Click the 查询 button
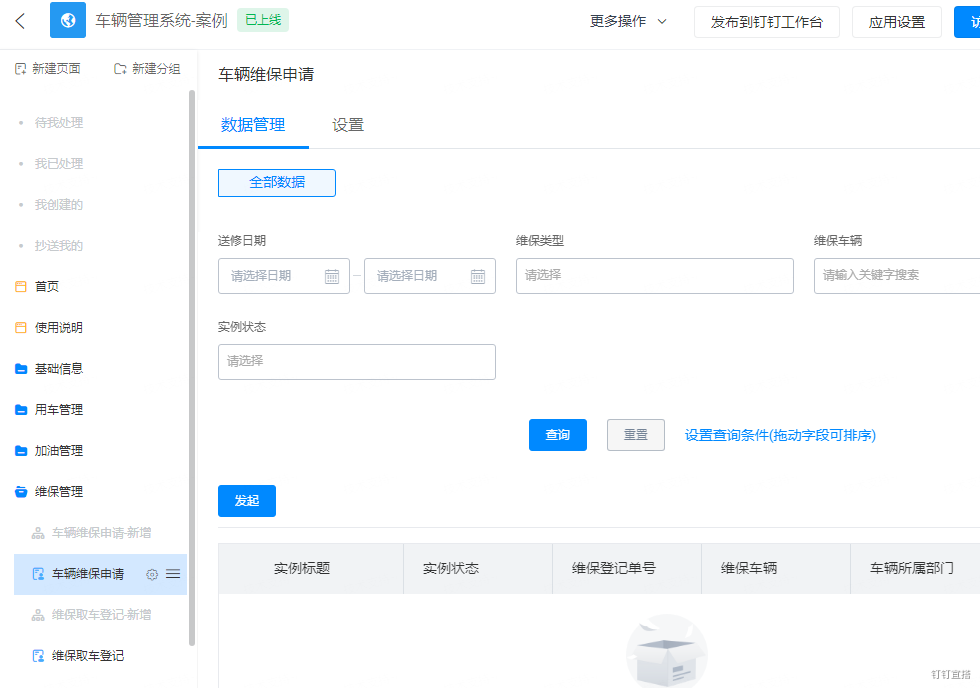Screen dimensions: 980x688 (x=558, y=435)
